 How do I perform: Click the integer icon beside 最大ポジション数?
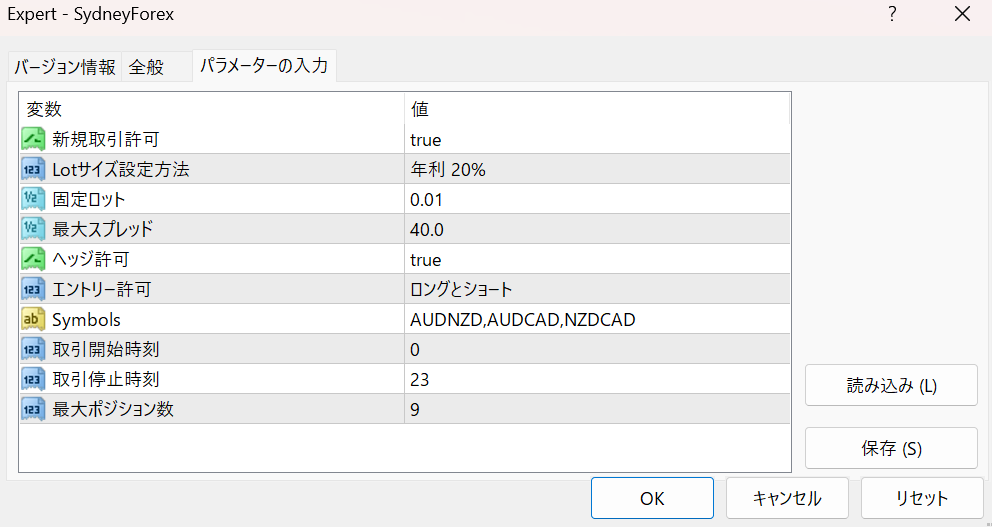click(34, 409)
